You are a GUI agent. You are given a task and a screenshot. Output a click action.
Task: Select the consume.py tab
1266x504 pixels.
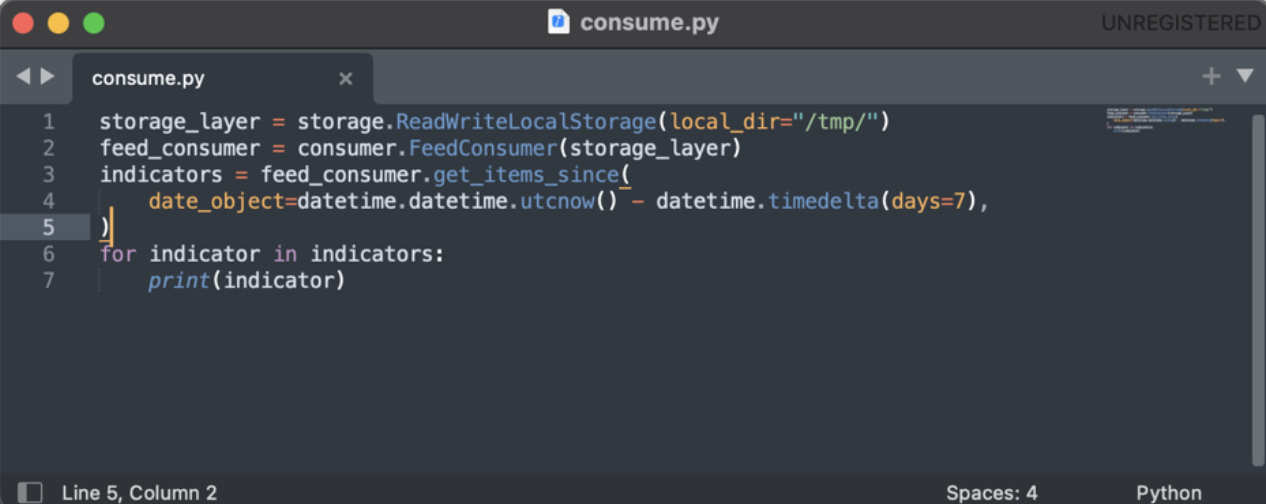[148, 78]
